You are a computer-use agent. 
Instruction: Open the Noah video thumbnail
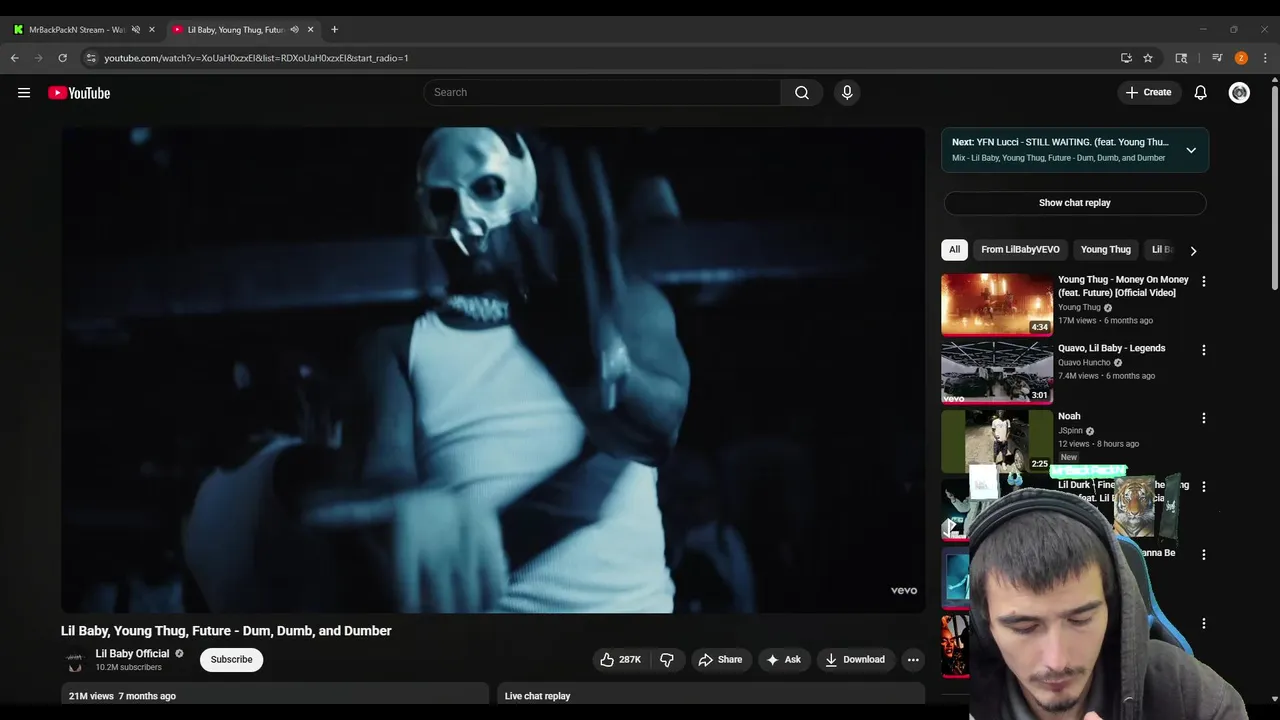(x=997, y=441)
